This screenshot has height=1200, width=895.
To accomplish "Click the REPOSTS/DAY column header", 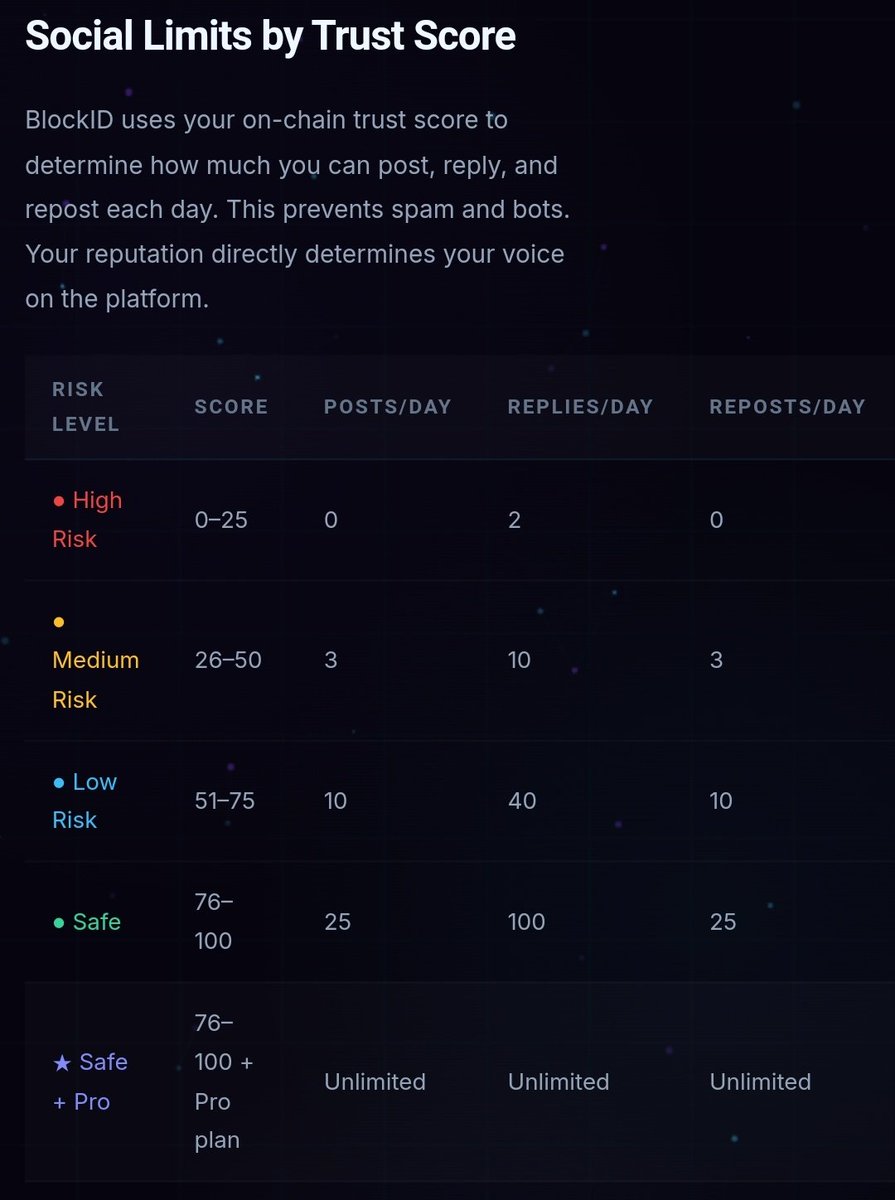I will pyautogui.click(x=787, y=407).
